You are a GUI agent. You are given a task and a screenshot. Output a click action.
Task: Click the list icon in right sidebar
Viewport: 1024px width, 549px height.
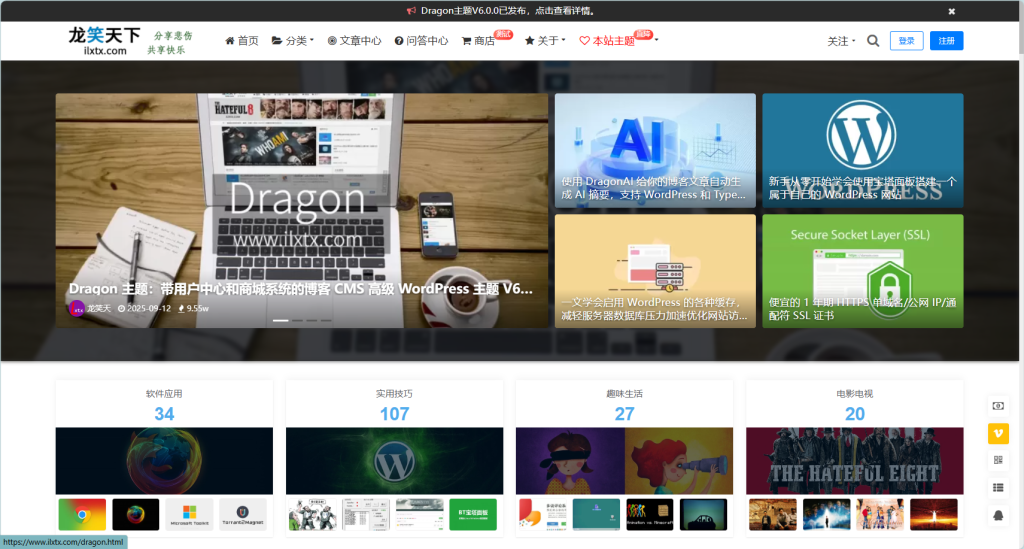click(x=997, y=487)
